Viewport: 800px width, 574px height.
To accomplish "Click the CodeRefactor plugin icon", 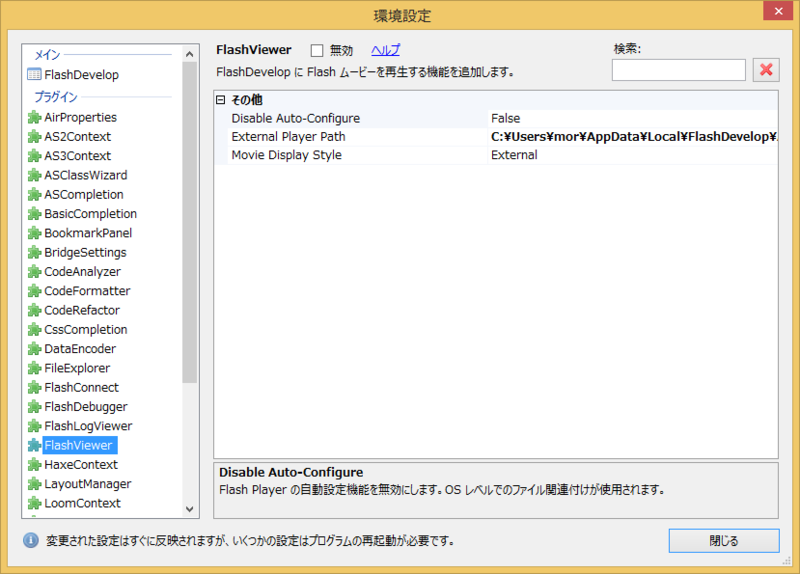I will pos(34,310).
